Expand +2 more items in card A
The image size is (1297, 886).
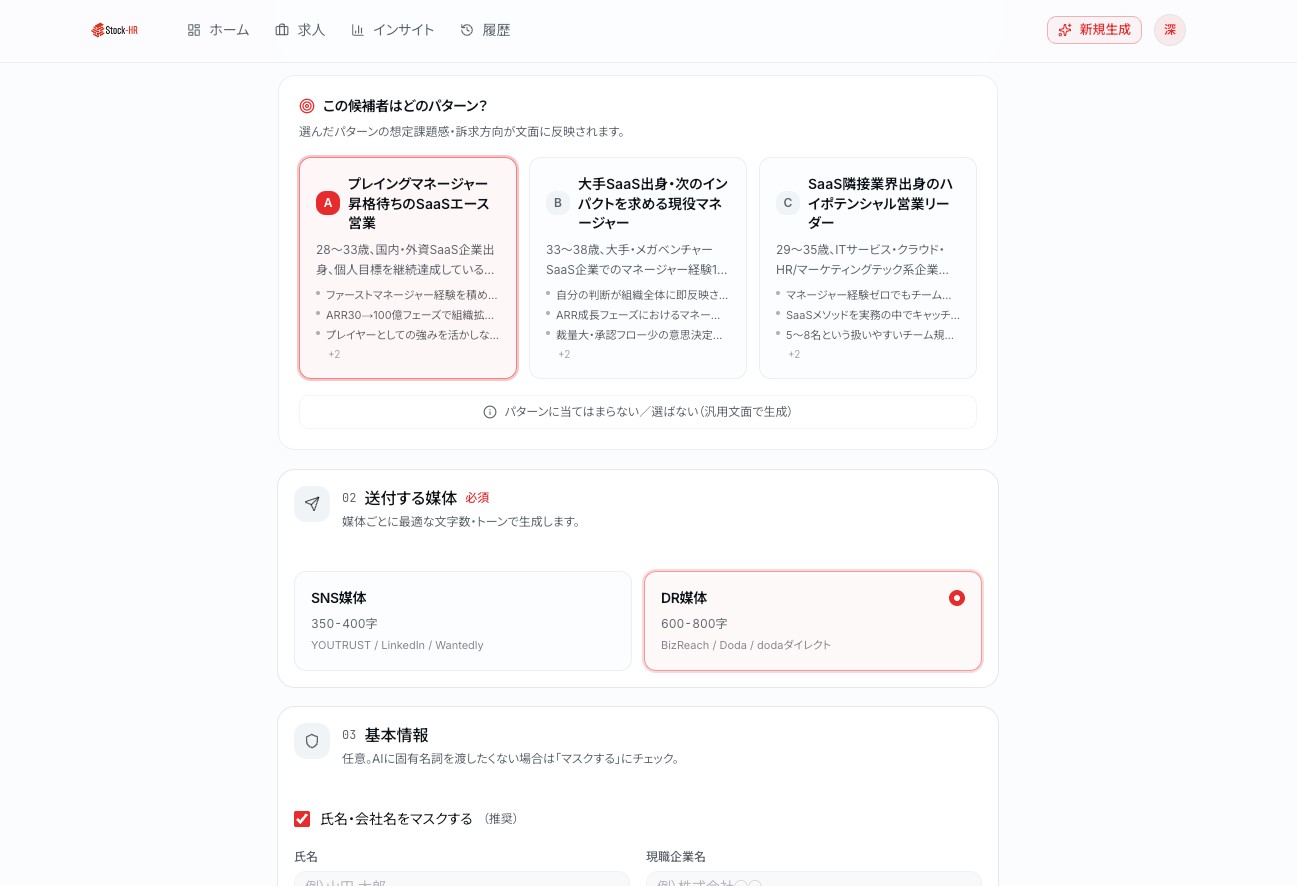[x=334, y=354]
